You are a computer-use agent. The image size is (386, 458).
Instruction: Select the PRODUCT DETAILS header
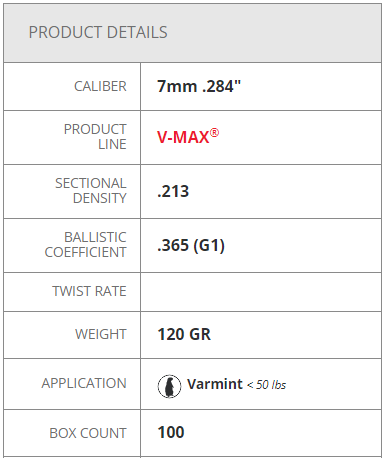(98, 32)
